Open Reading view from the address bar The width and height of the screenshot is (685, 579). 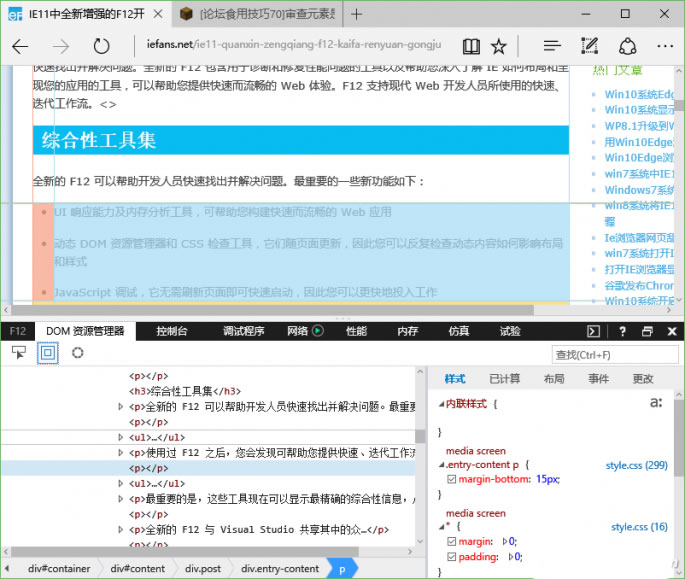click(471, 46)
